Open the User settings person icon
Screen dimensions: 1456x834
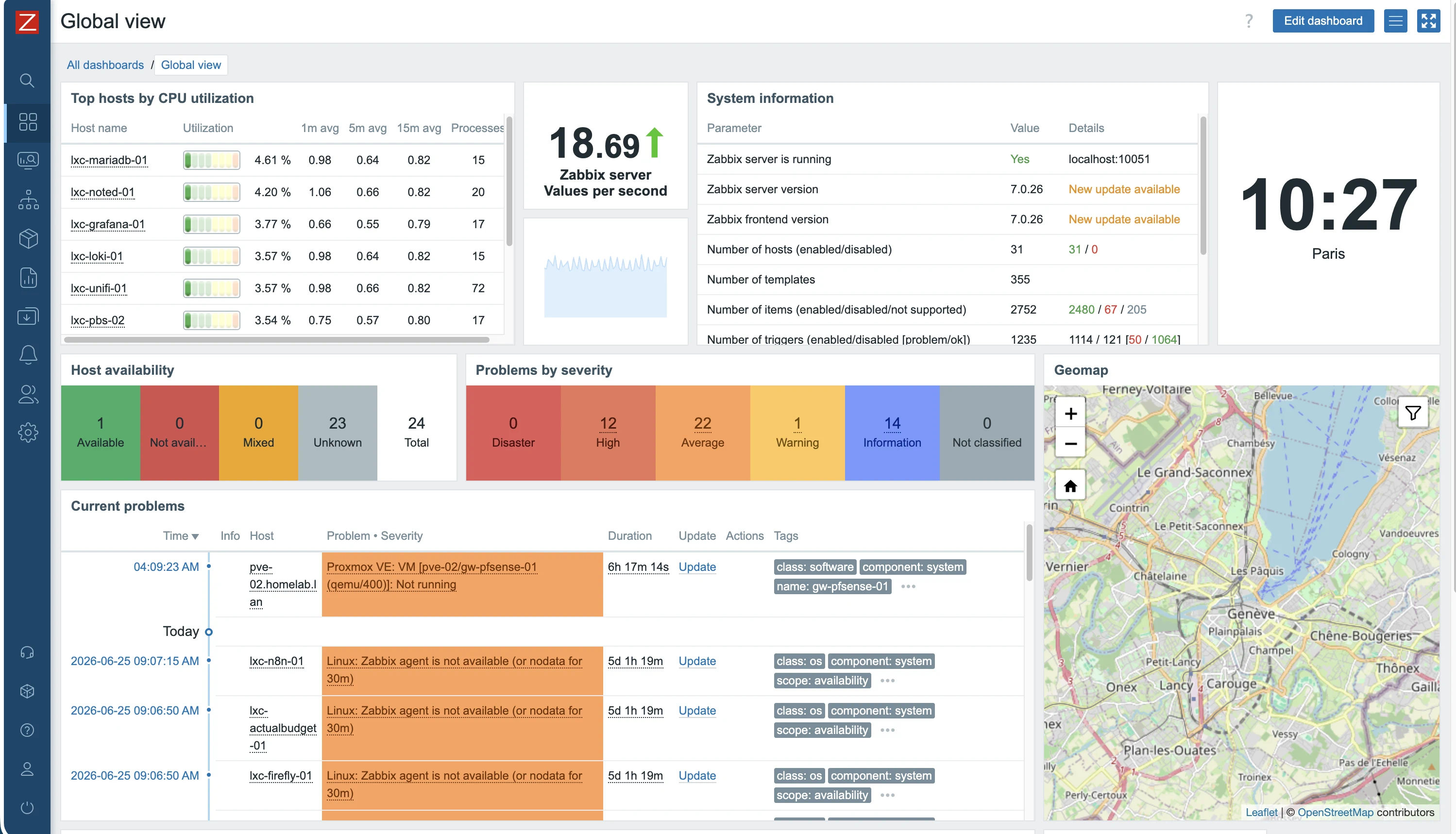point(27,768)
